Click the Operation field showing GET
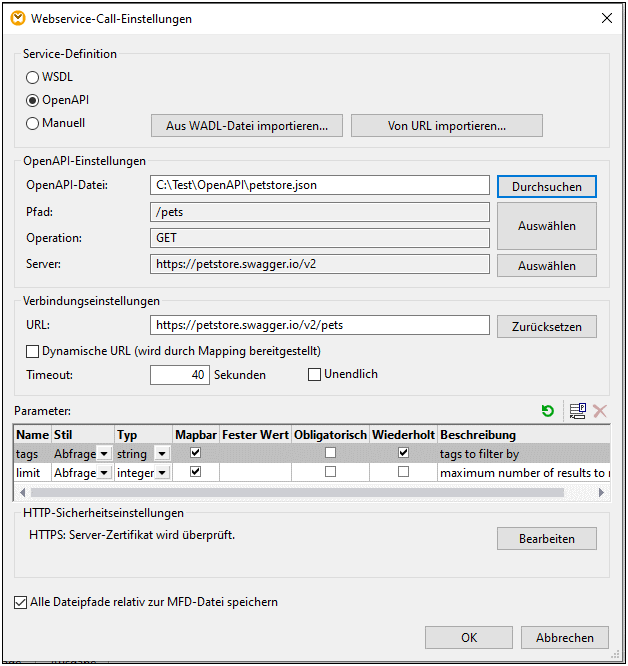Image resolution: width=628 pixels, height=666 pixels. click(x=320, y=238)
